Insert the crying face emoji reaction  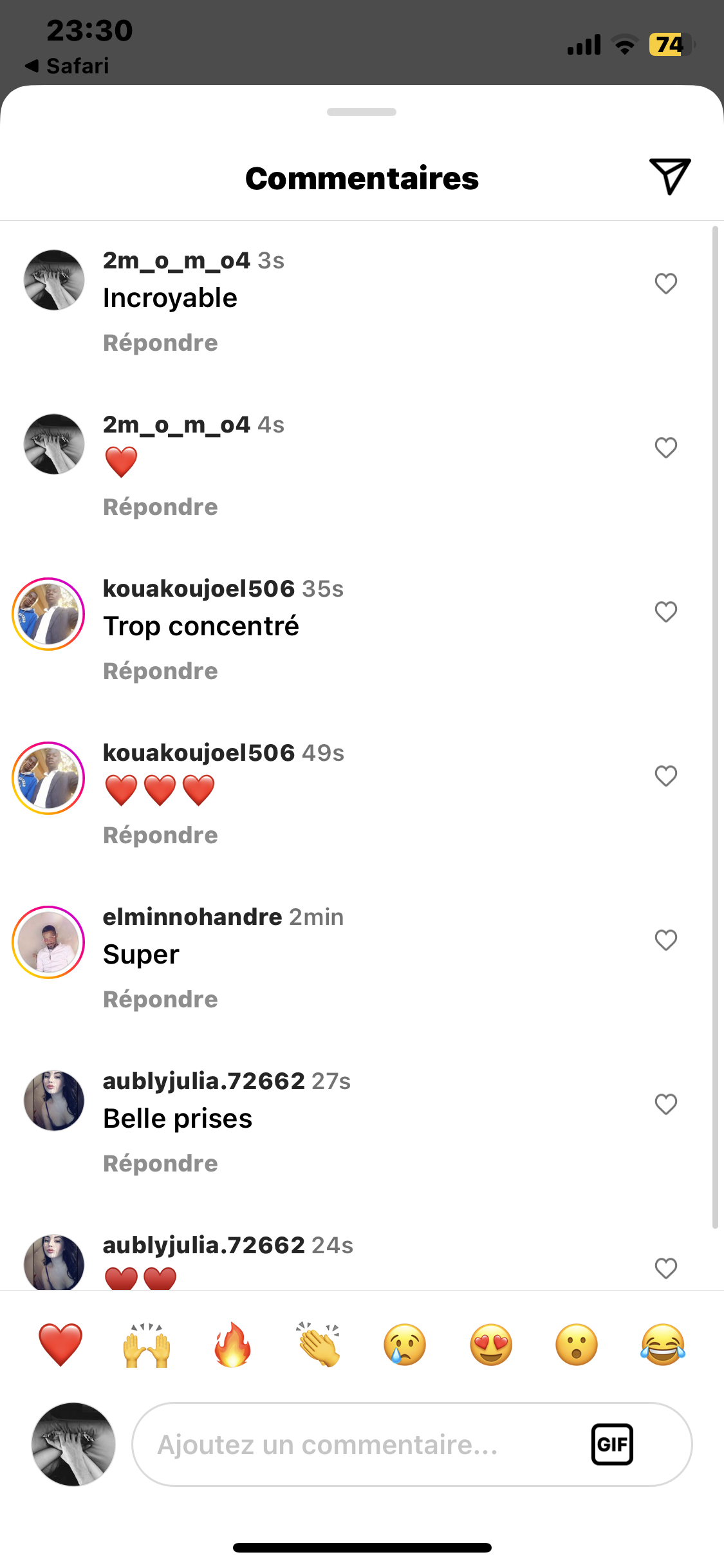[x=405, y=1345]
